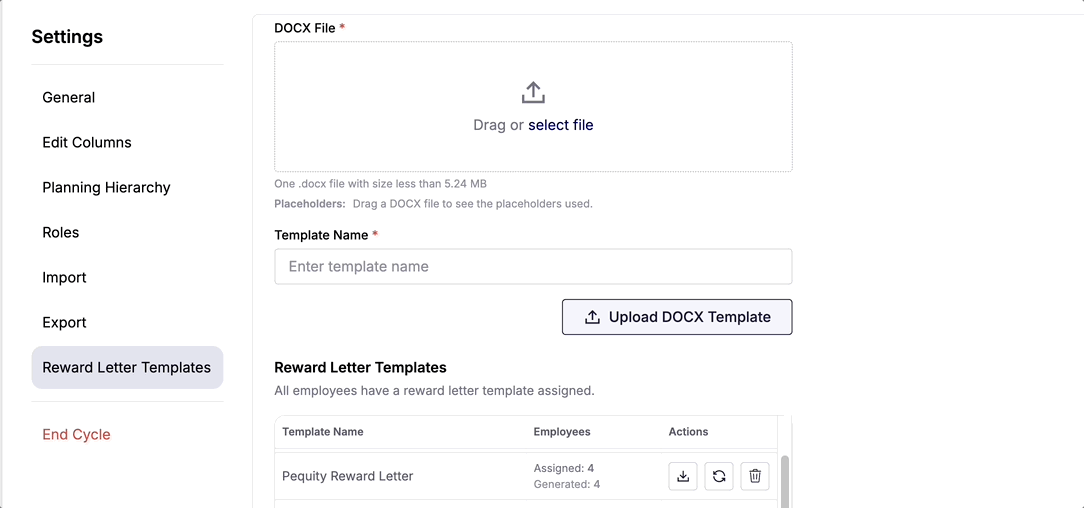Click the select file link
Viewport: 1084px width, 508px height.
561,125
